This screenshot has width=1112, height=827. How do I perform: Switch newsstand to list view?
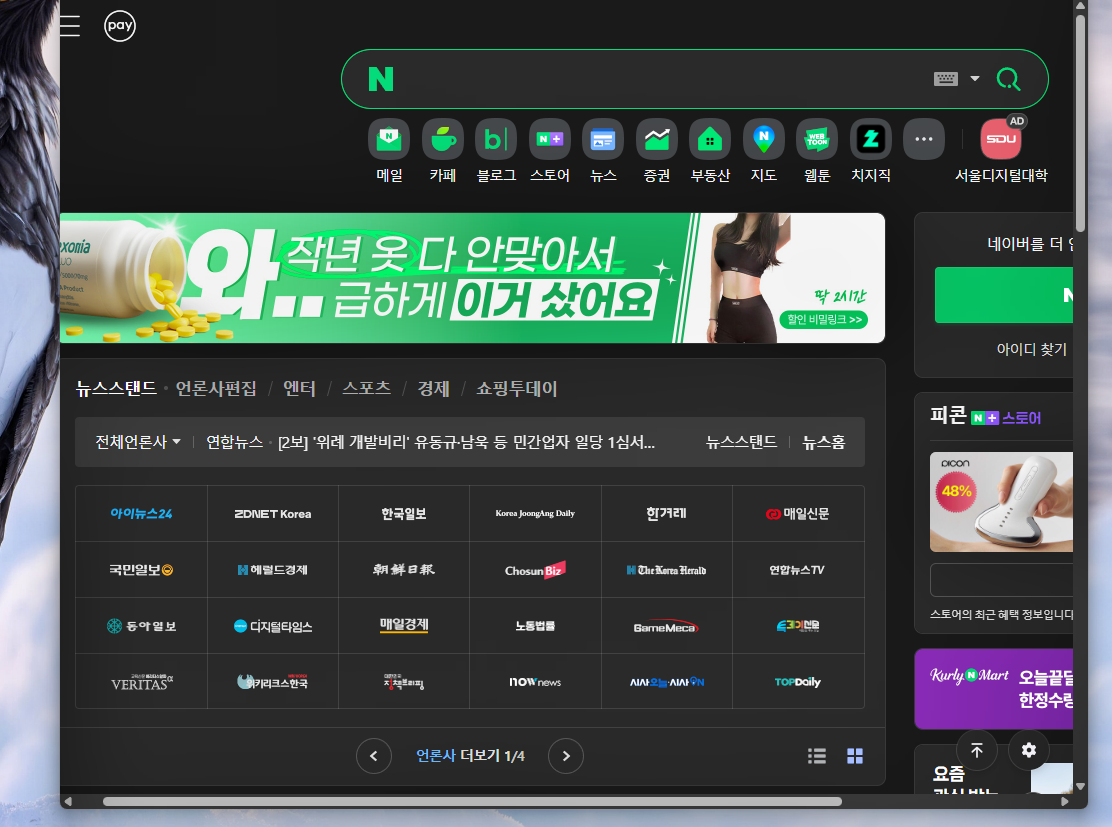coord(817,756)
